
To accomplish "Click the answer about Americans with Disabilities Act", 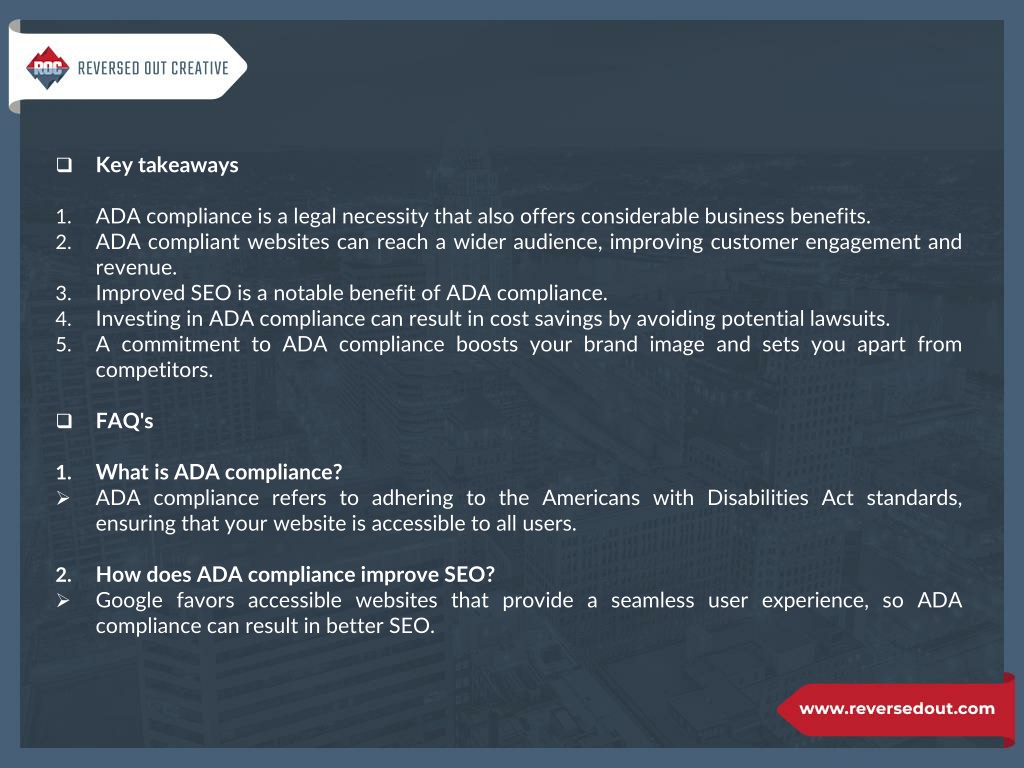I will click(x=528, y=510).
